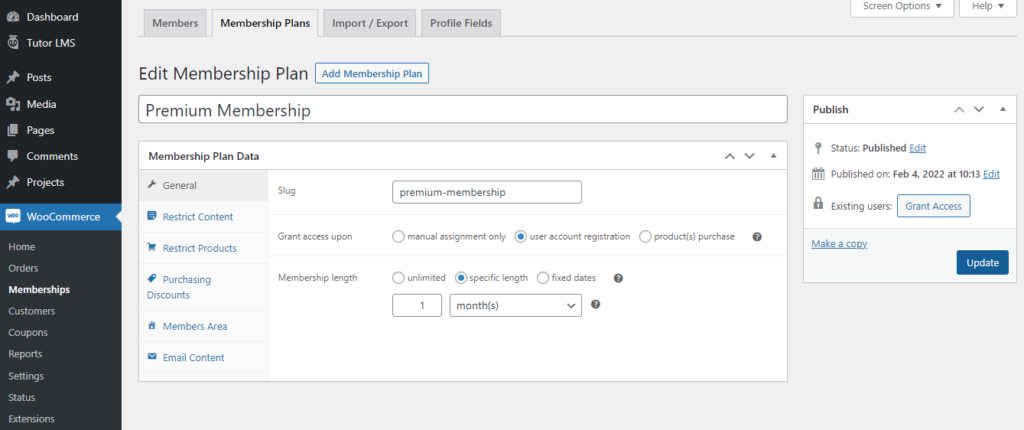Move Publish box down
This screenshot has width=1024, height=430.
[x=978, y=109]
